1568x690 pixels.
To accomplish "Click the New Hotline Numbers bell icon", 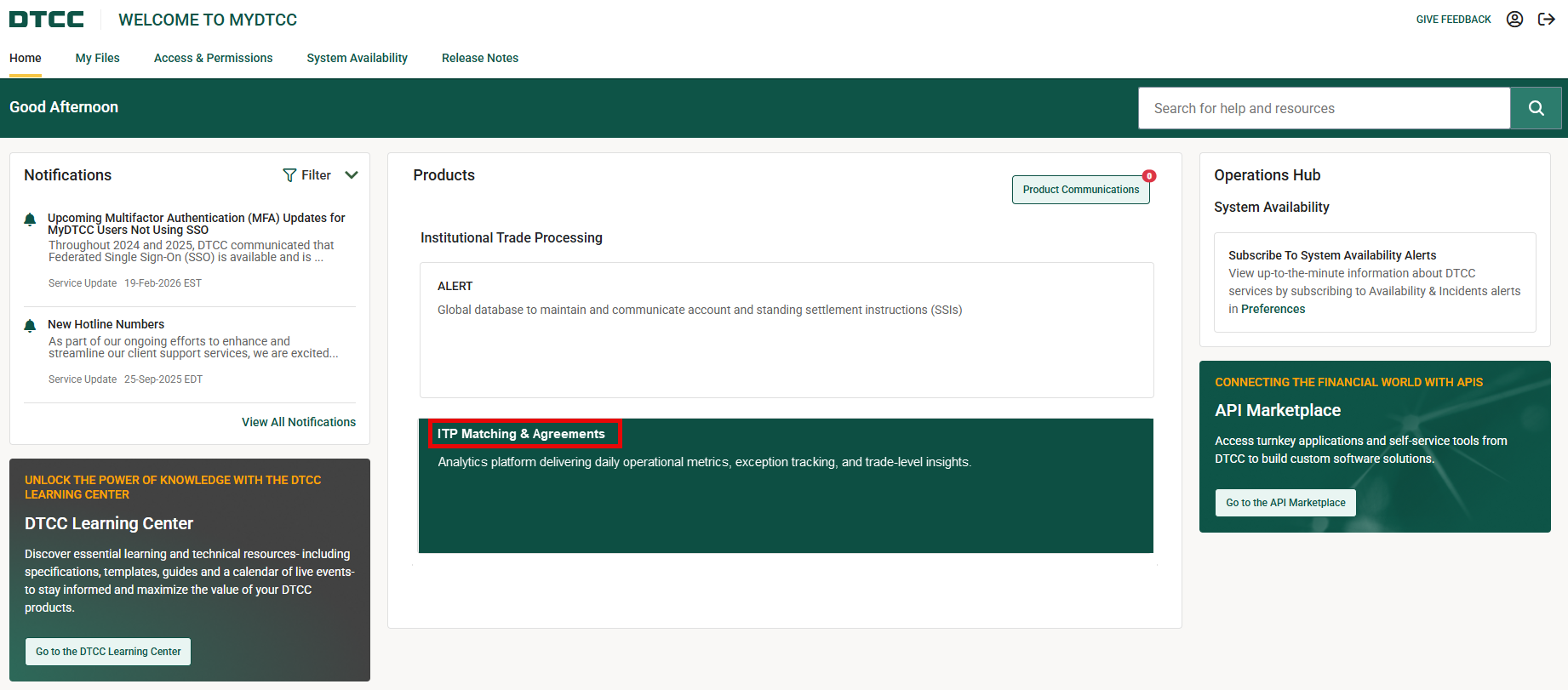I will coord(30,326).
